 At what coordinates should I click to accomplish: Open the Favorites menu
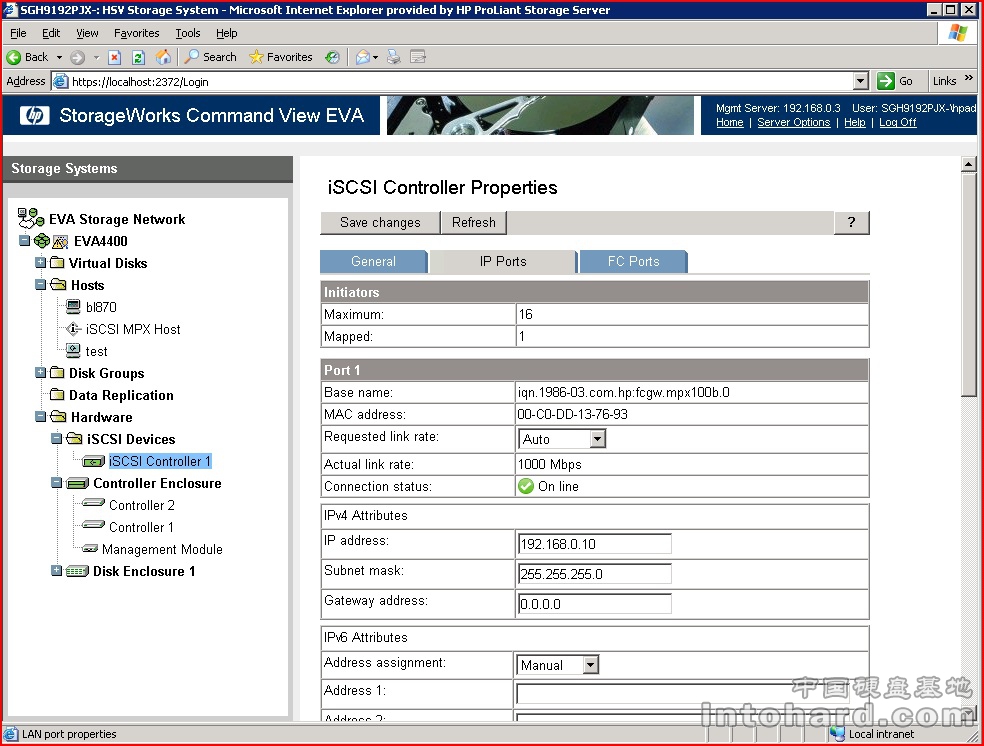click(136, 33)
